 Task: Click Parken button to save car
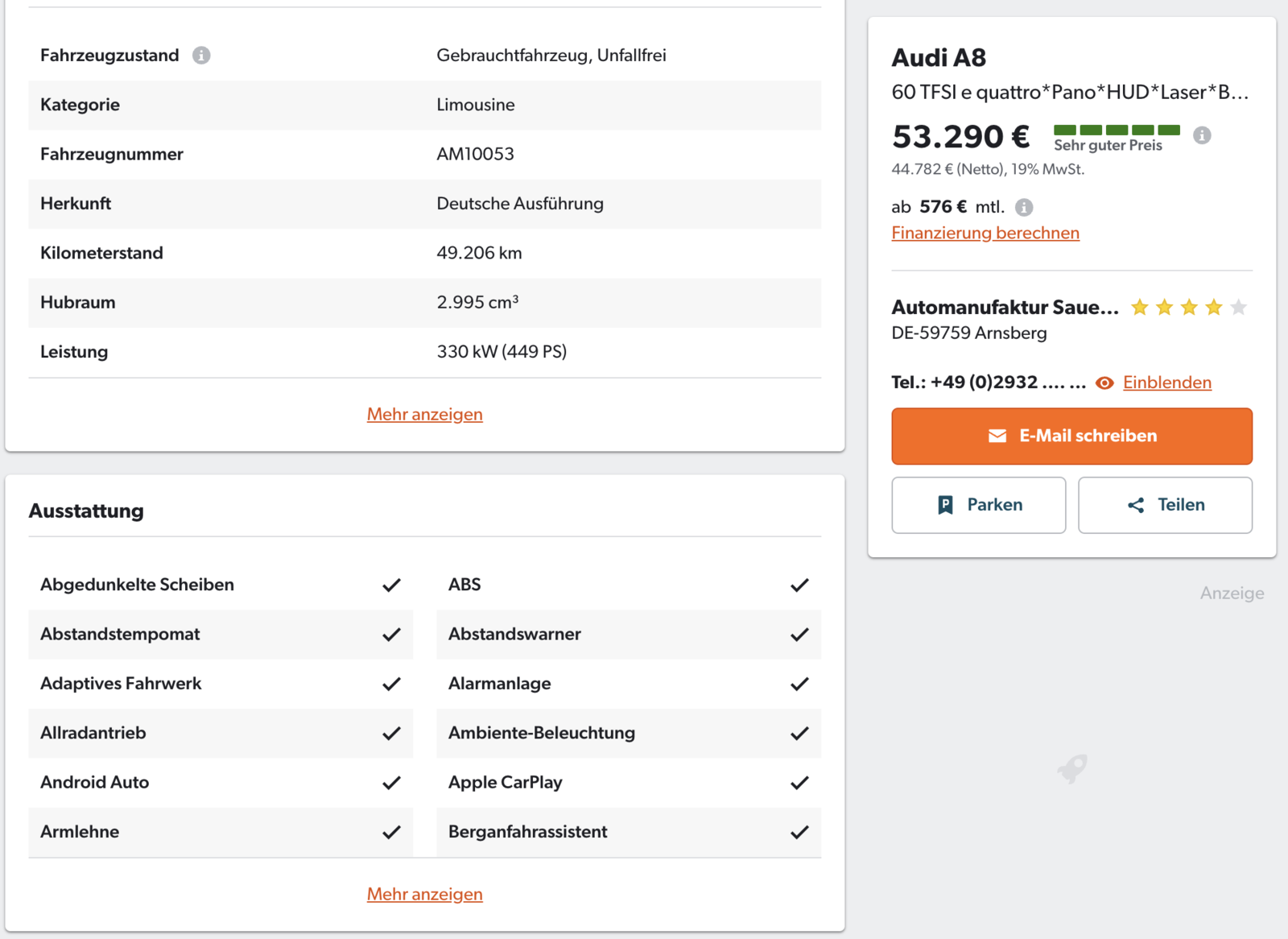point(979,505)
